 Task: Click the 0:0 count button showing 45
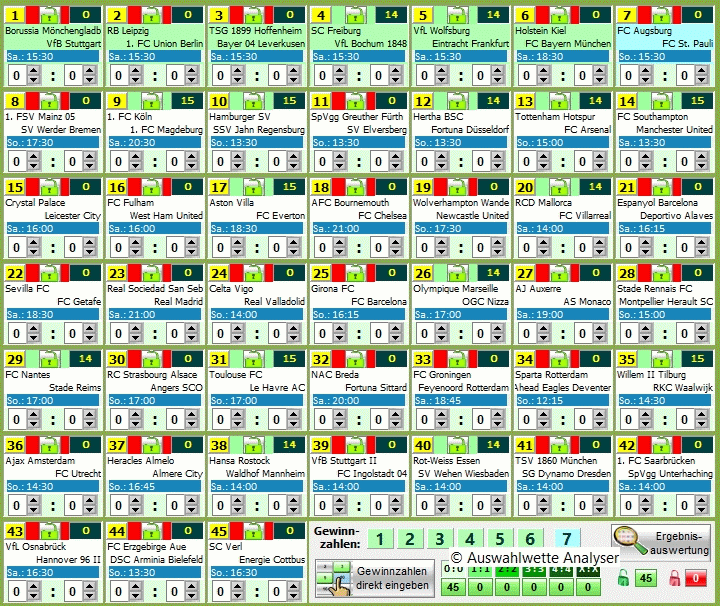coord(453,587)
